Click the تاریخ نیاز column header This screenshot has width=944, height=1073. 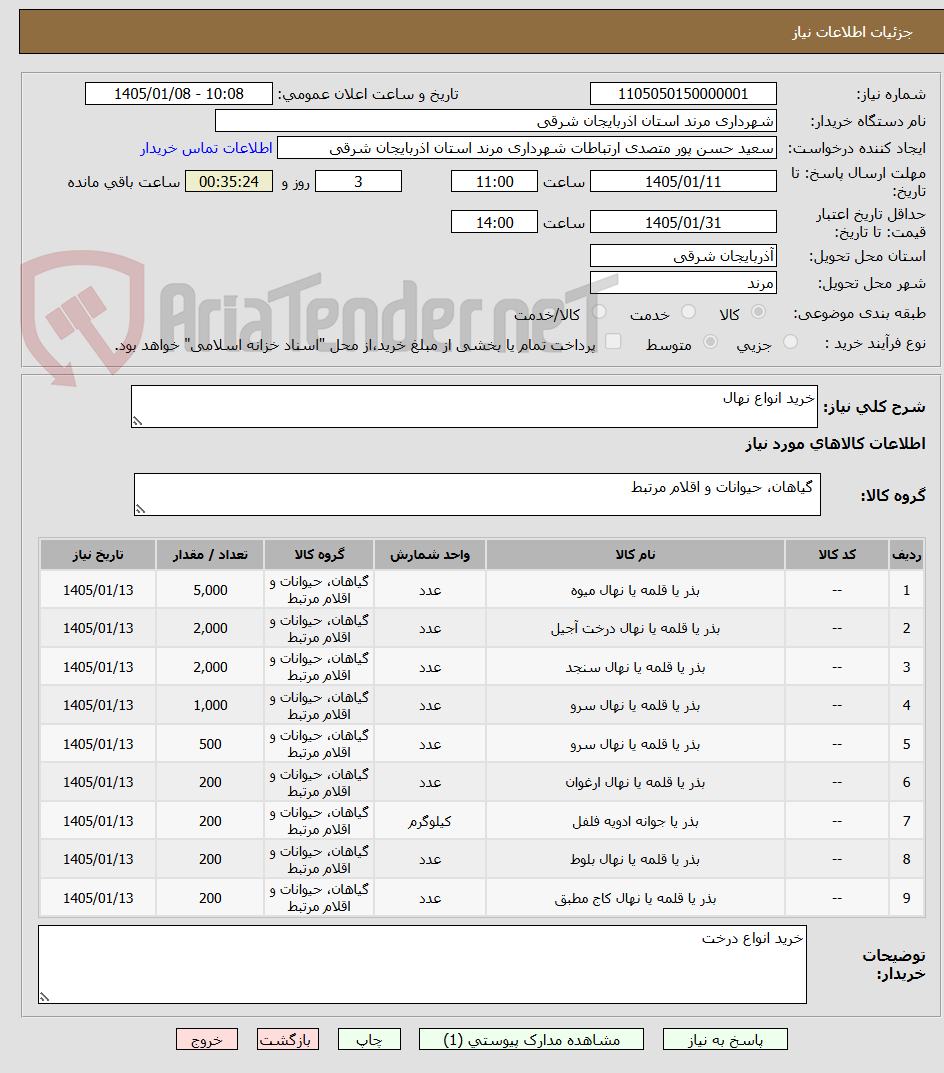[98, 554]
